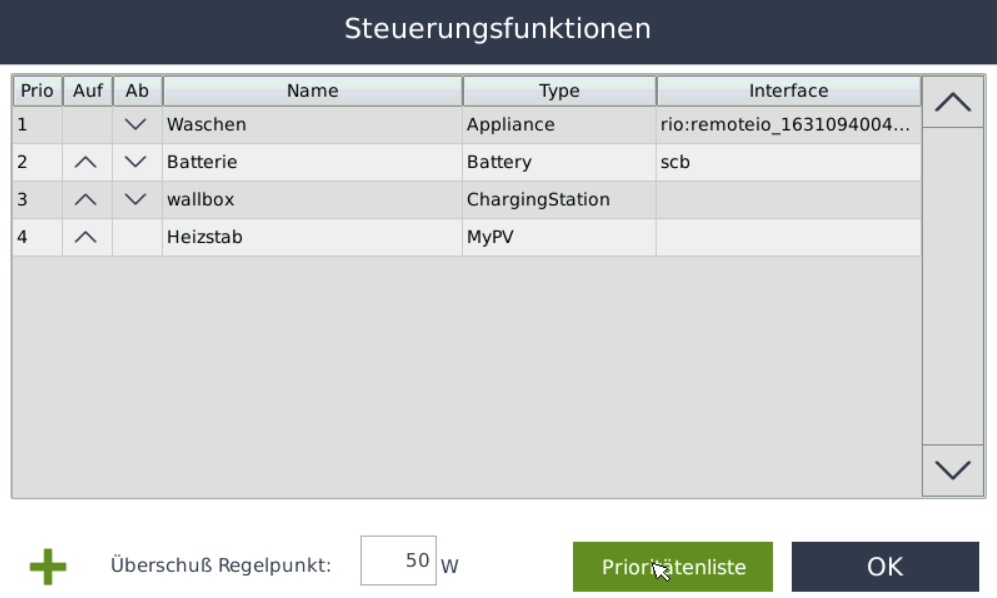The width and height of the screenshot is (997, 598).
Task: Edit the Überschuß Regelpunkt value field
Action: click(x=397, y=561)
